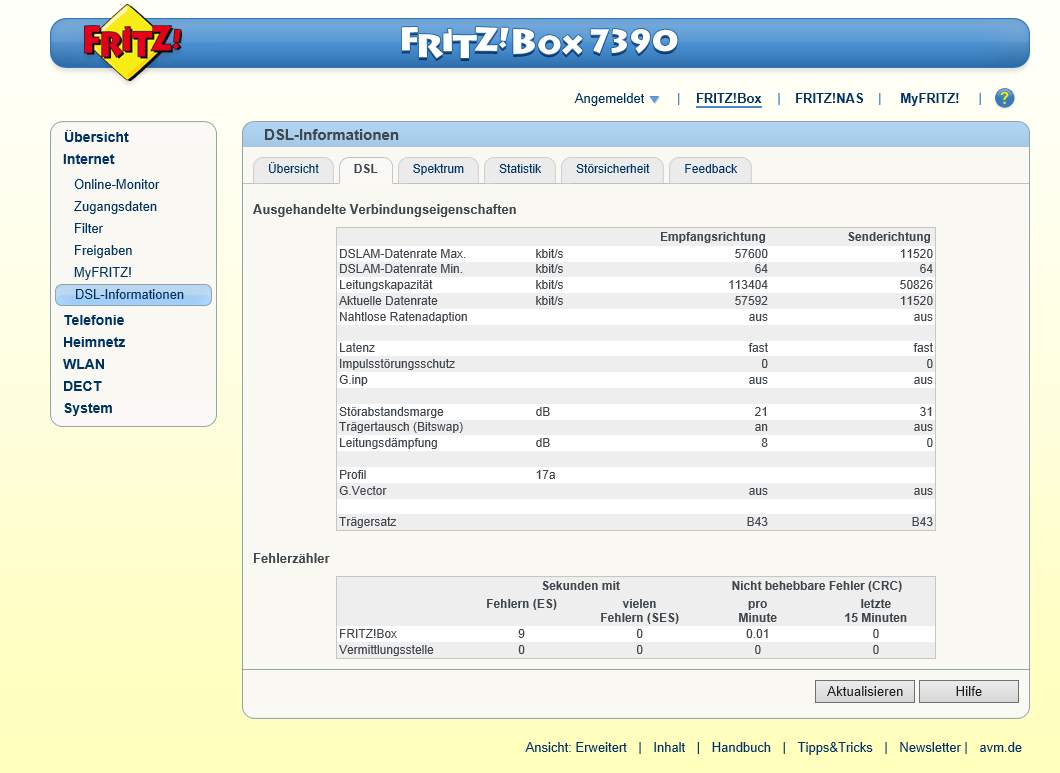Switch to the Spektrum tab
This screenshot has height=773, width=1060.
(438, 169)
